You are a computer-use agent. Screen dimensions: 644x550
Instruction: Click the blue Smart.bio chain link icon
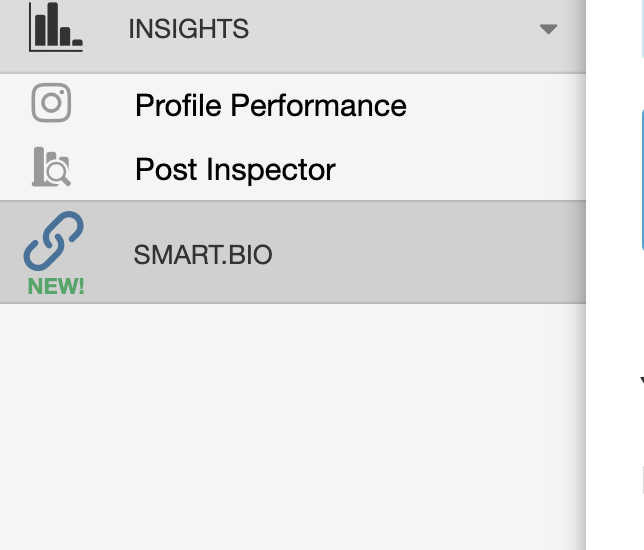coord(53,242)
